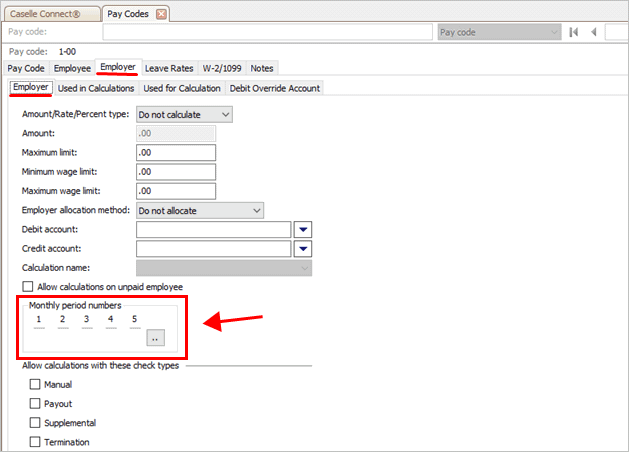Go to first pay code record
Screen dimensions: 629x452
[573, 33]
